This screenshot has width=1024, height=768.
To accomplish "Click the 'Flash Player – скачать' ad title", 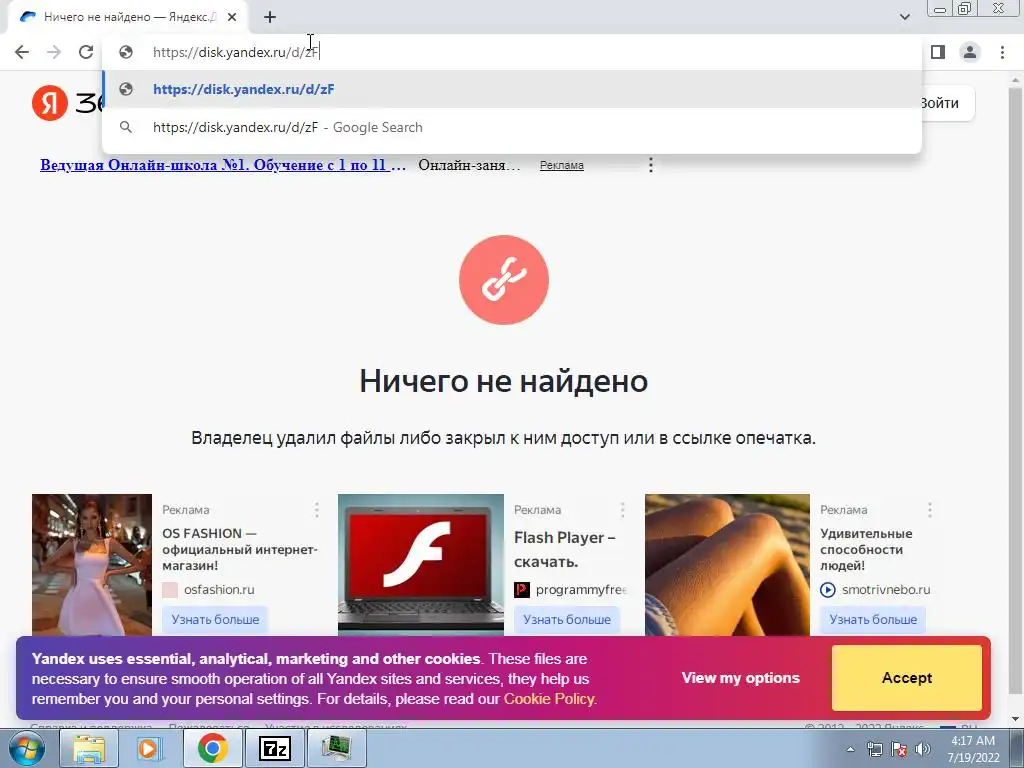I will (565, 549).
